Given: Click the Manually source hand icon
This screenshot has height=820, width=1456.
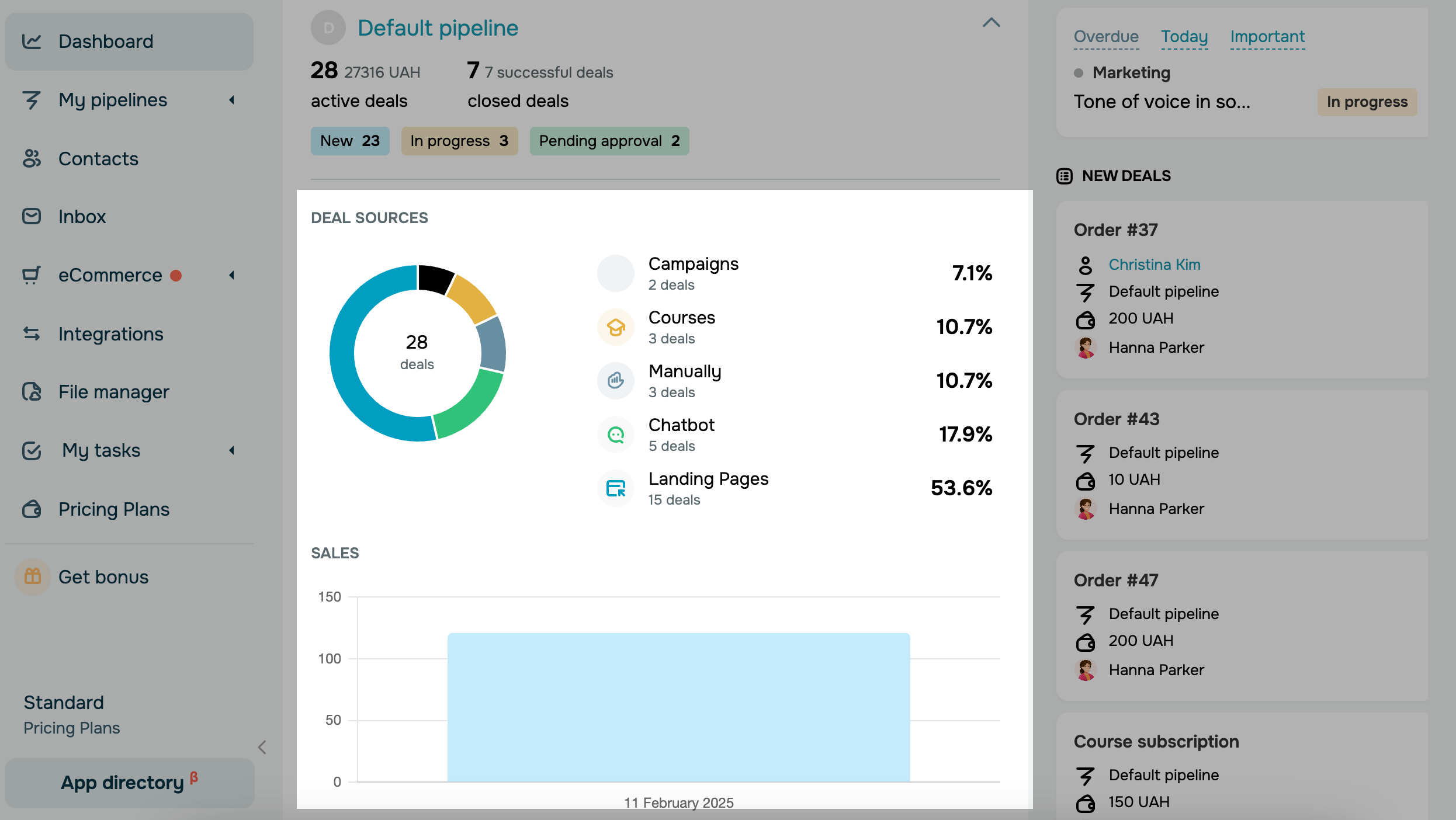Looking at the screenshot, I should 615,381.
